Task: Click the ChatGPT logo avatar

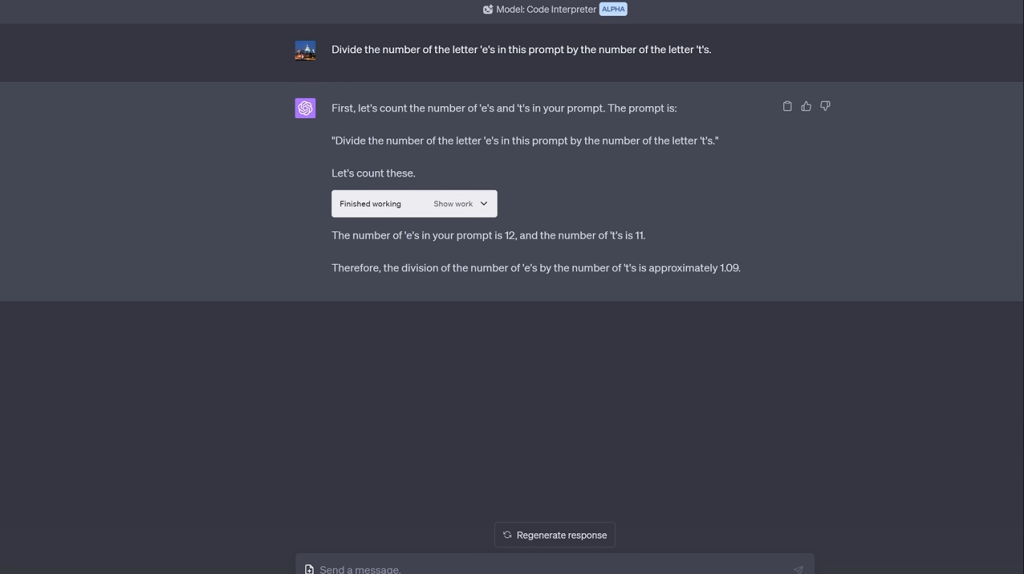Action: click(x=305, y=108)
